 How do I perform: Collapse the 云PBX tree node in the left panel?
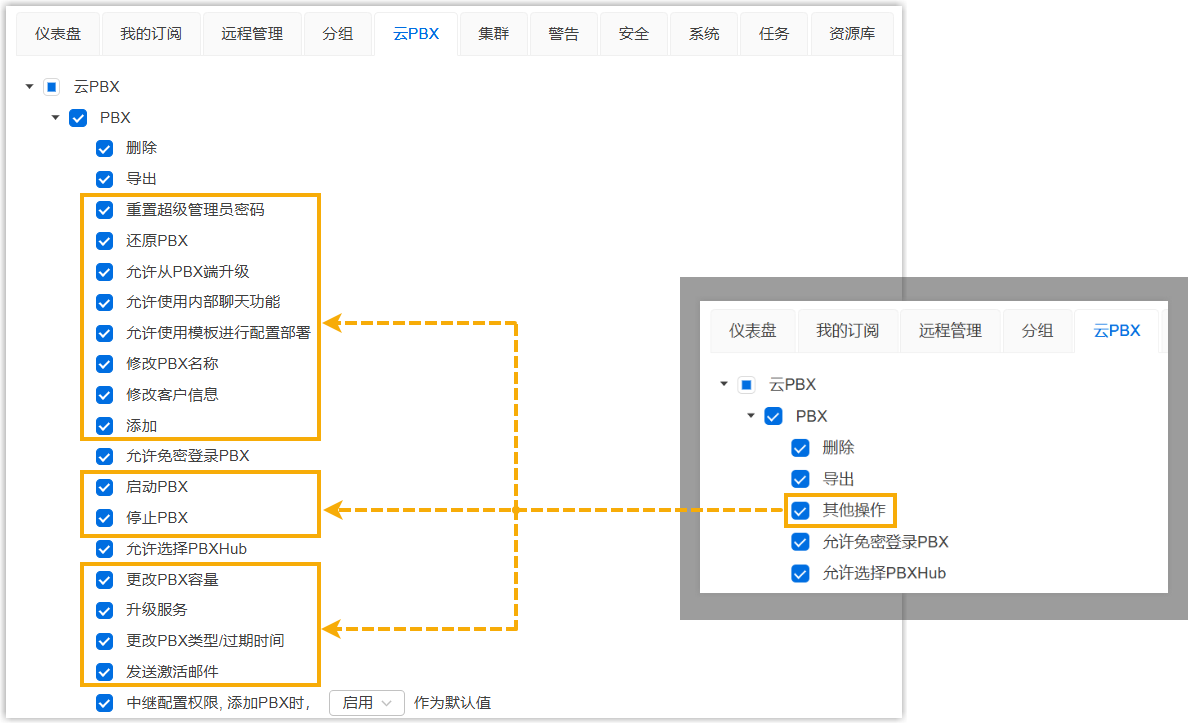pos(29,87)
